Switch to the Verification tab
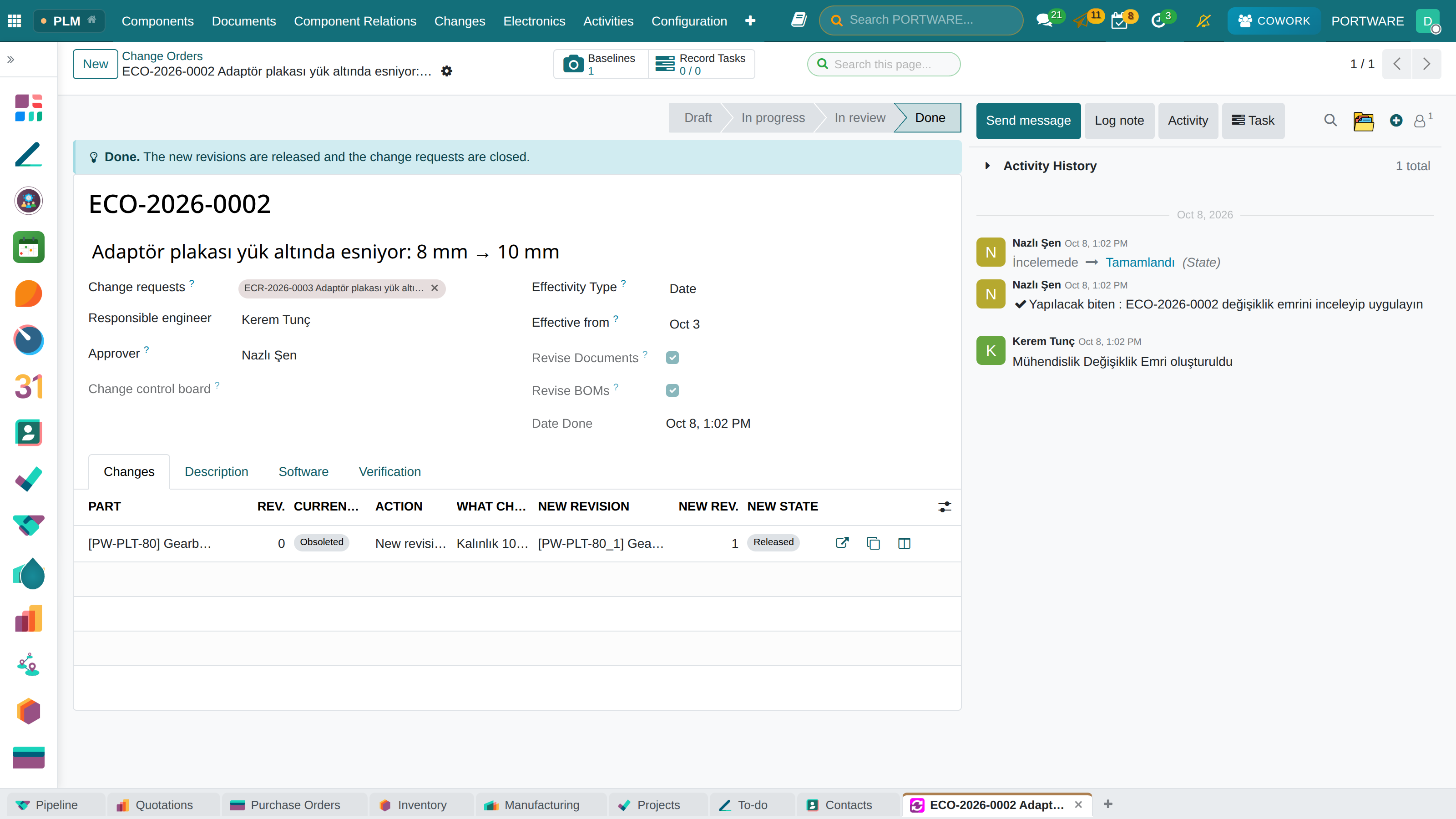The height and width of the screenshot is (819, 1456). coord(389,471)
